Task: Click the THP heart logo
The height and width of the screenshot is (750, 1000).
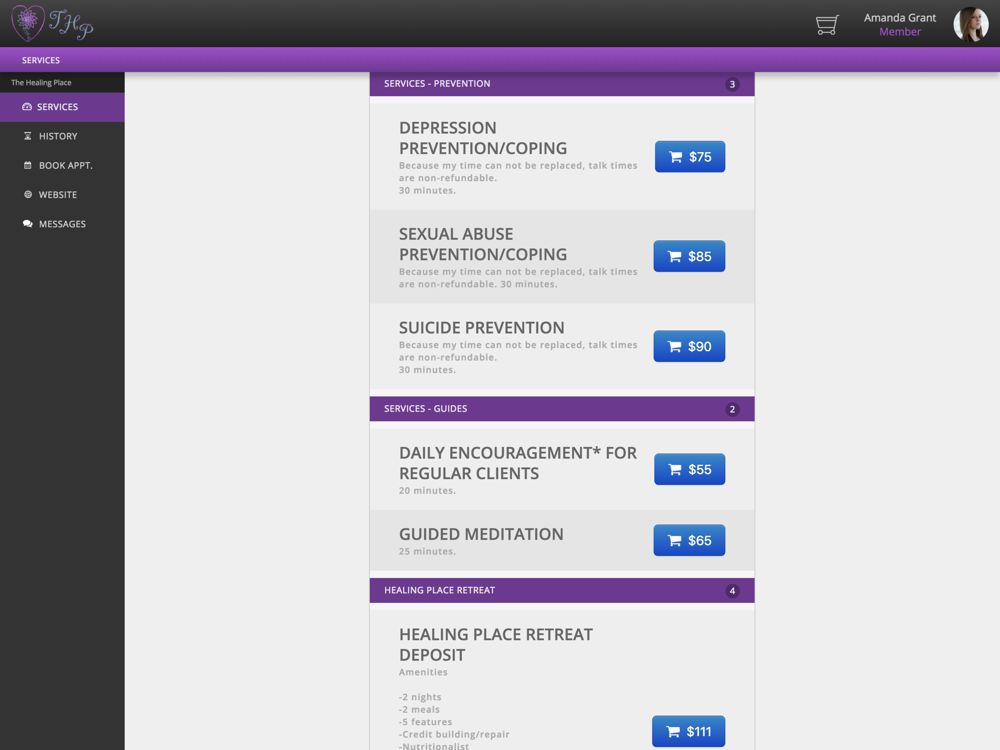Action: (52, 23)
